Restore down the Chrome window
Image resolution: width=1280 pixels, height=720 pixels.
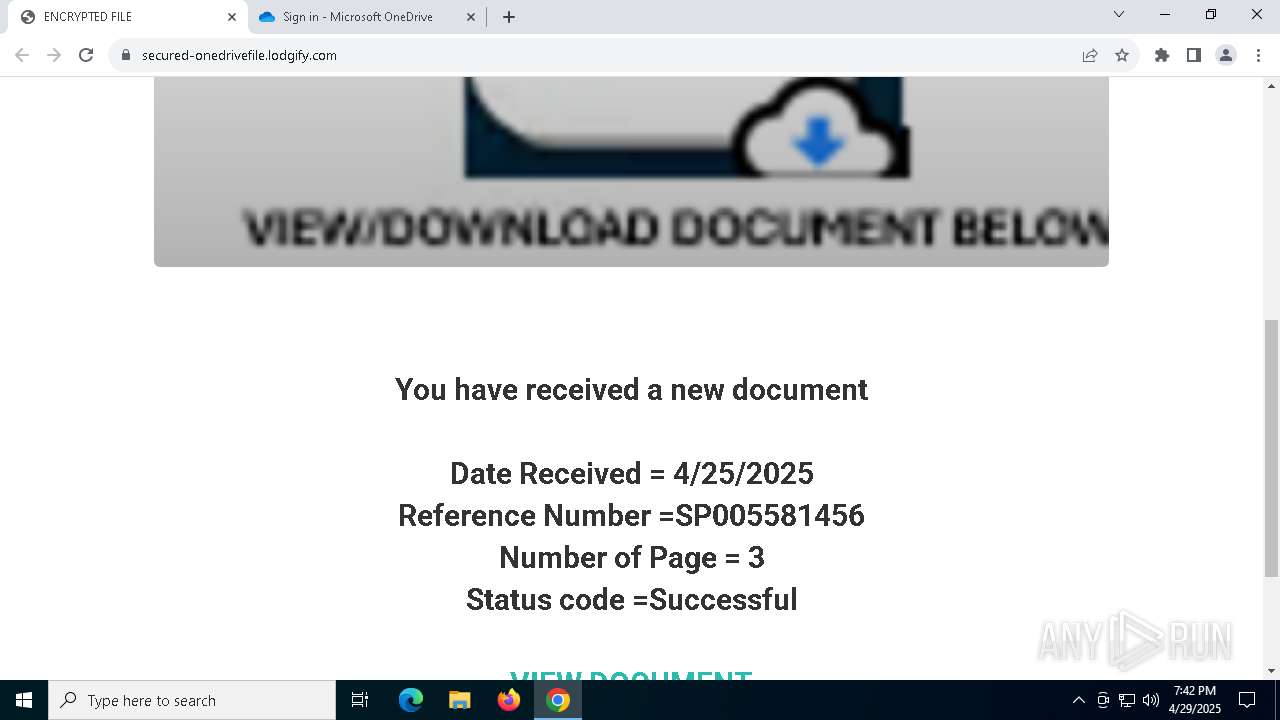[x=1211, y=15]
